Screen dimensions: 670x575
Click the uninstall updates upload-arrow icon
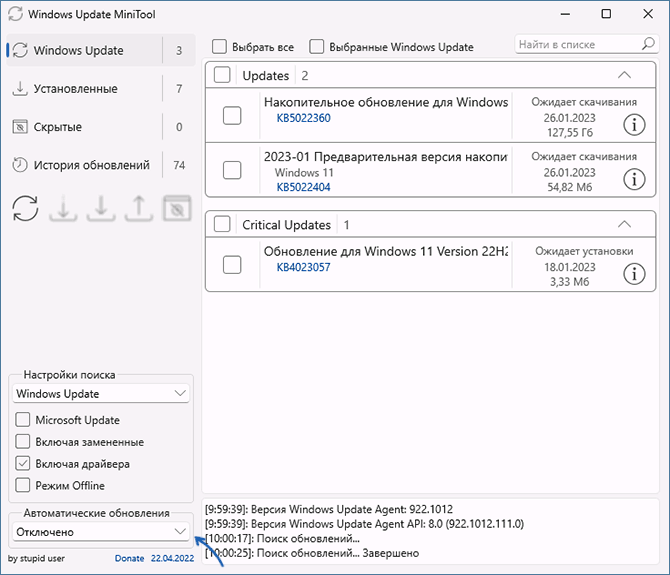(138, 208)
